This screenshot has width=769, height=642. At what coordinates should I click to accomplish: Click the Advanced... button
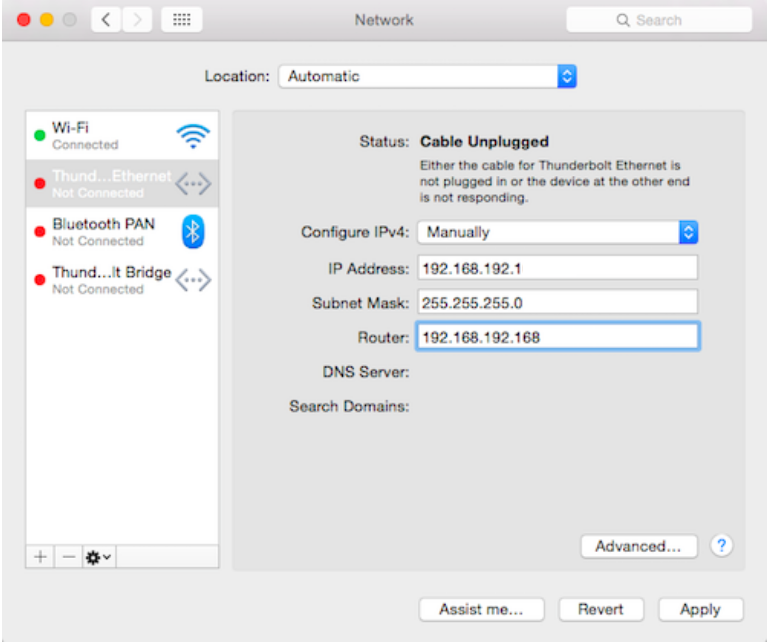click(x=638, y=546)
